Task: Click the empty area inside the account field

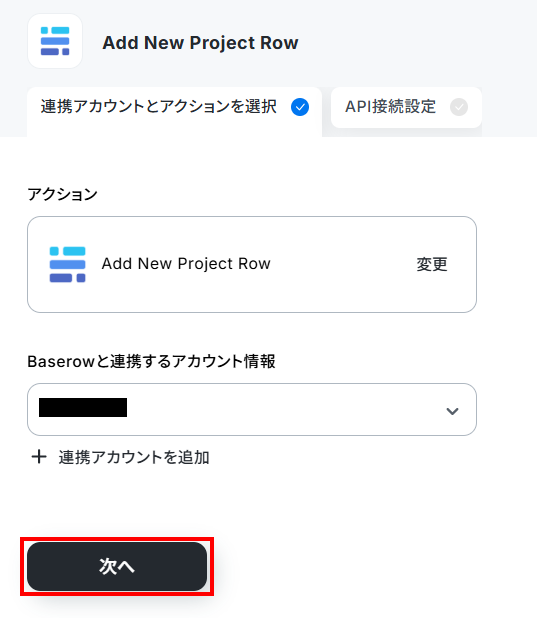Action: (x=284, y=410)
